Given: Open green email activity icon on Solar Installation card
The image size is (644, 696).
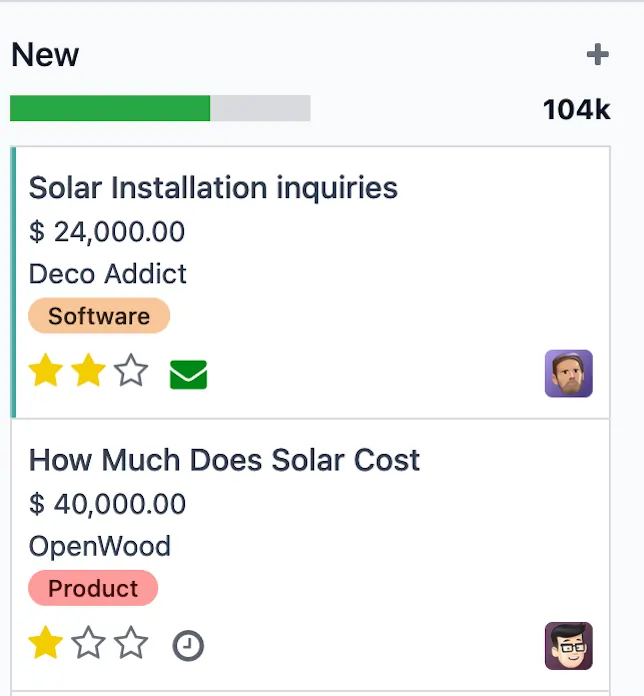Looking at the screenshot, I should coord(188,375).
